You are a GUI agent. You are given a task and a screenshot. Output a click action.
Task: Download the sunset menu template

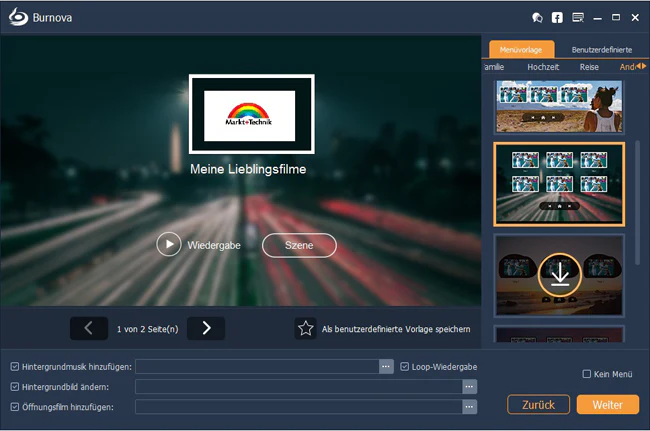[x=560, y=275]
